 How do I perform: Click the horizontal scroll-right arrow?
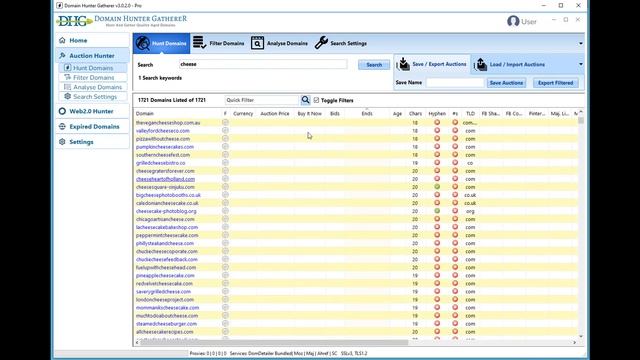pyautogui.click(x=575, y=342)
